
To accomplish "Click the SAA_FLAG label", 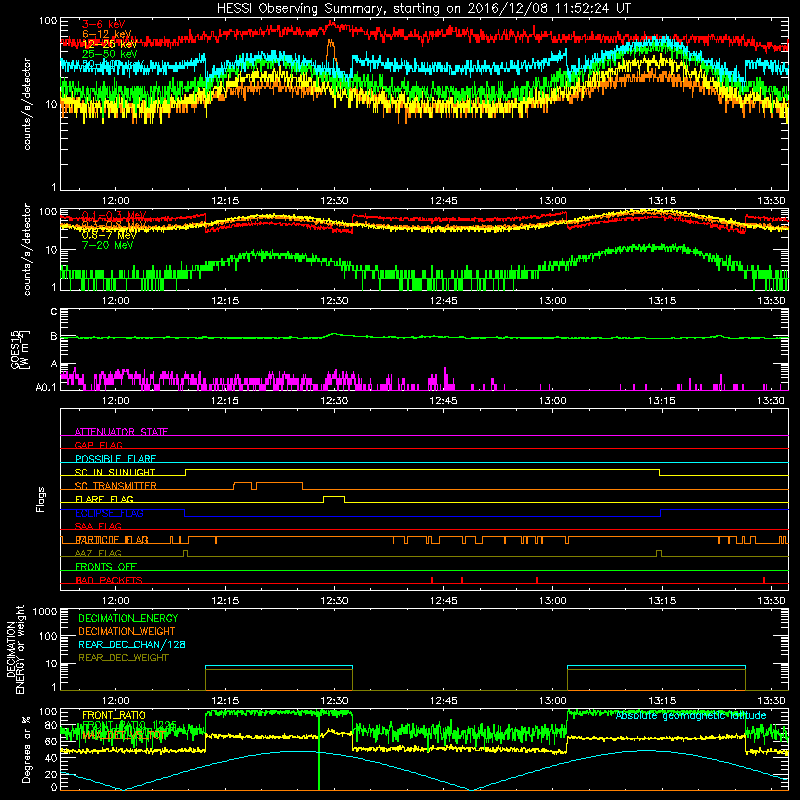I will tap(98, 527).
